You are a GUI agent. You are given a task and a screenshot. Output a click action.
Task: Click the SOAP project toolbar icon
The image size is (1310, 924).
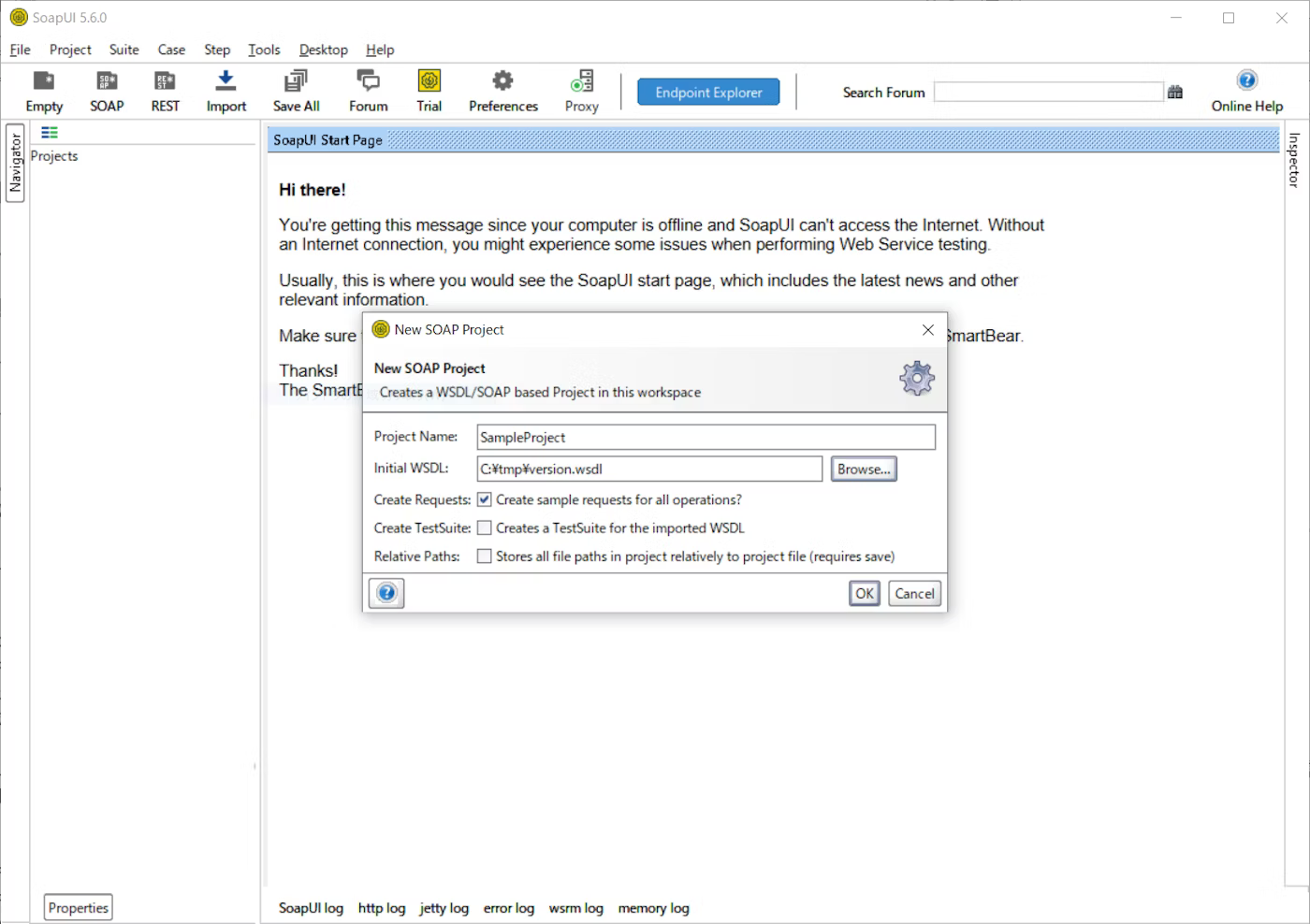[107, 82]
